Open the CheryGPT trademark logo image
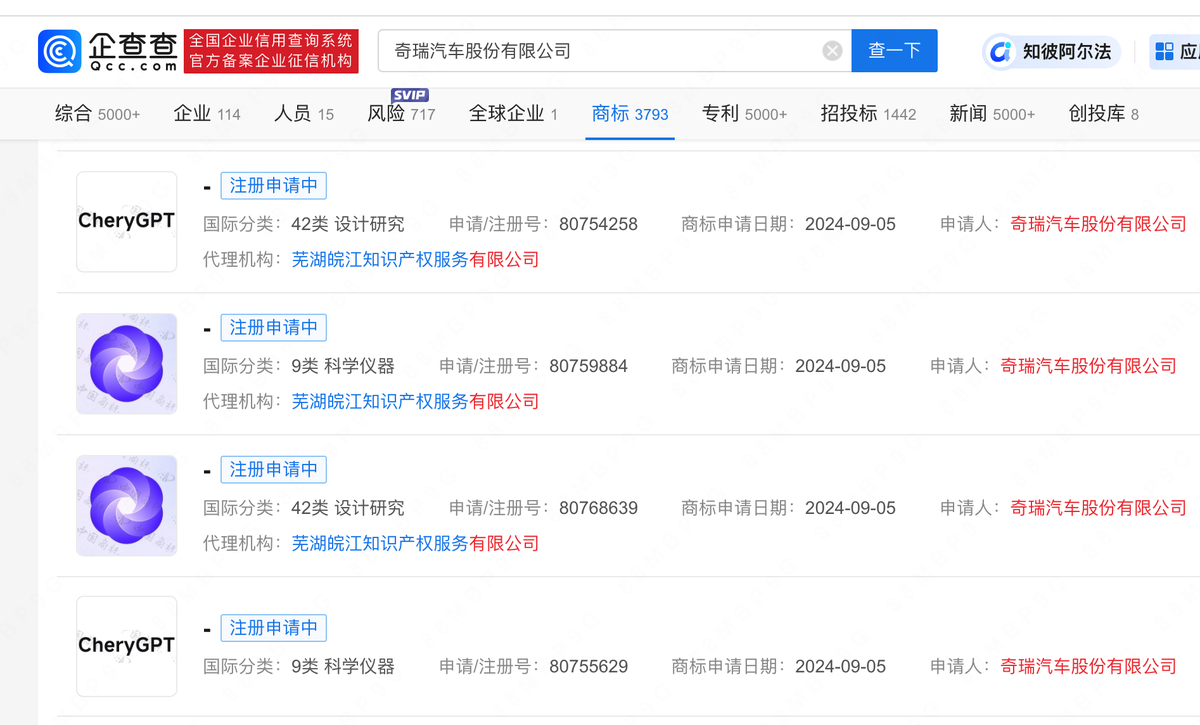 coord(126,221)
